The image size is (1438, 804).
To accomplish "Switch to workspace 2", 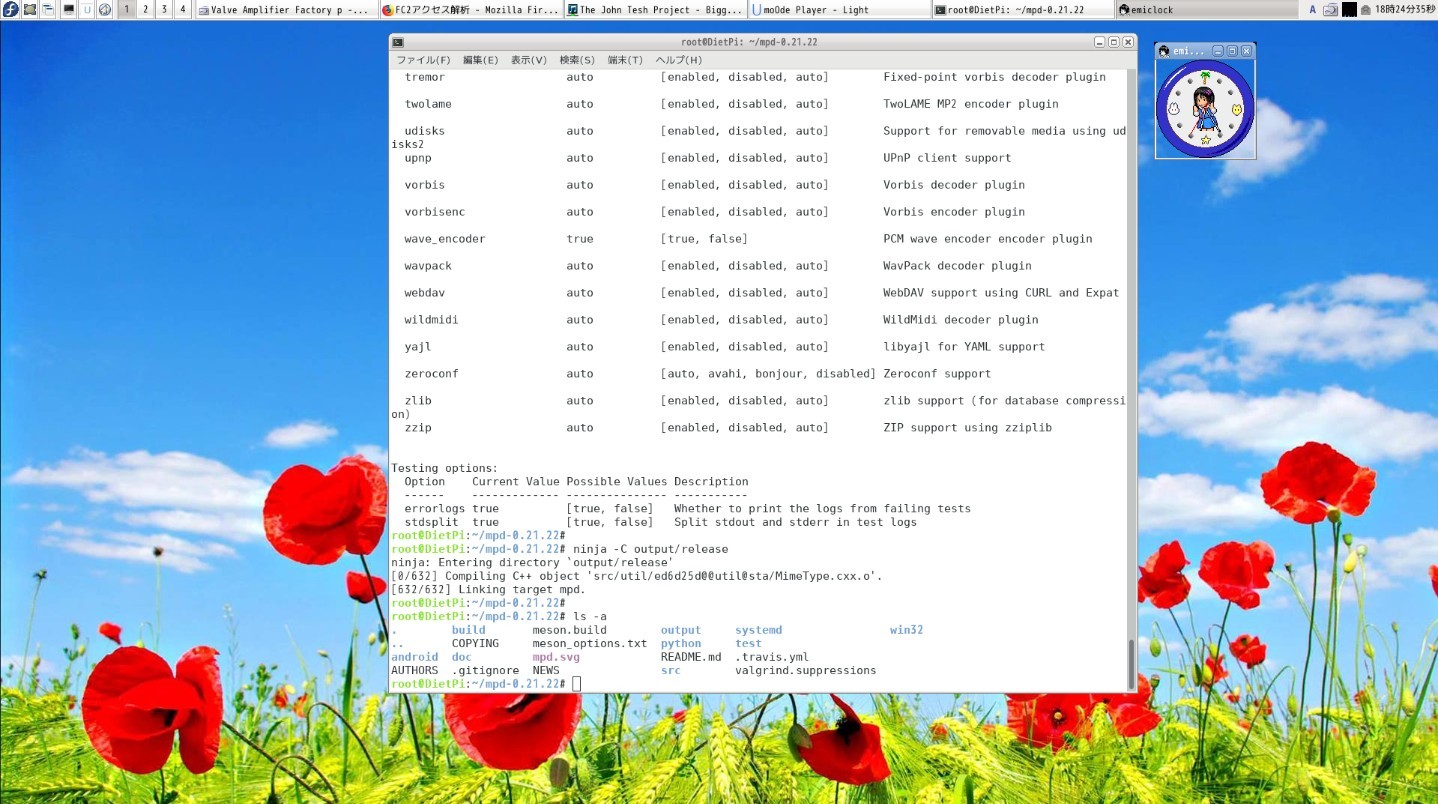I will click(x=145, y=8).
